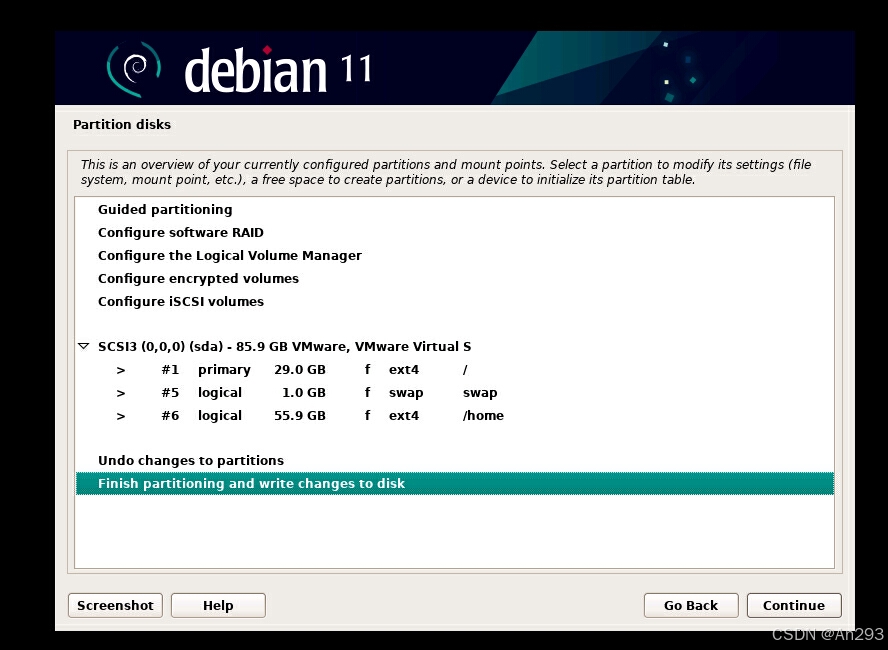888x650 pixels.
Task: Collapse the SCSI3 (sda) disk triangle
Action: [83, 346]
